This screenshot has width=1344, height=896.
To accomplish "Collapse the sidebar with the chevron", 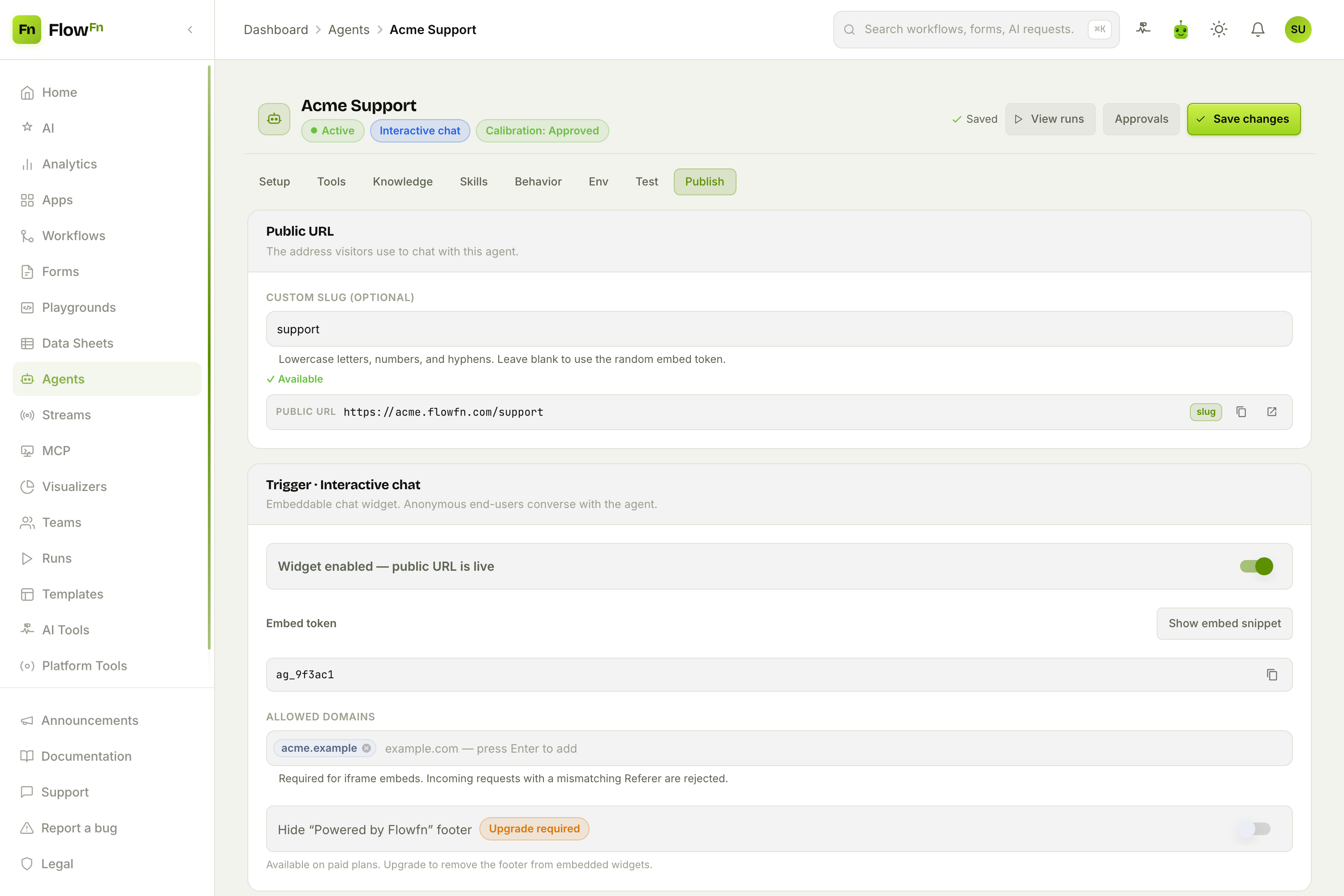I will [x=190, y=29].
